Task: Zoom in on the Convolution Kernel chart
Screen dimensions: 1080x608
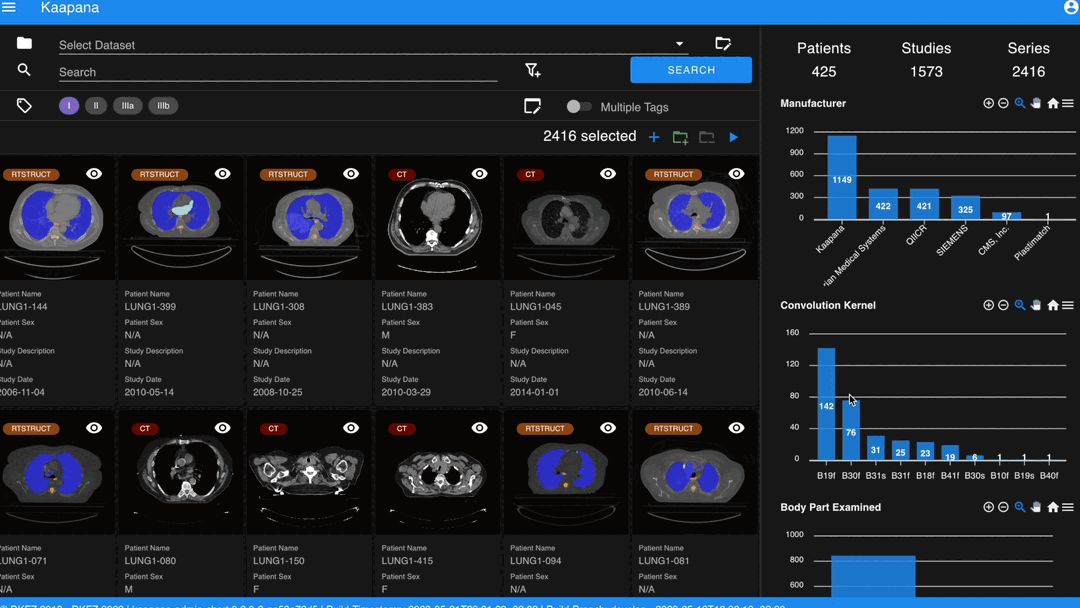Action: (x=988, y=305)
